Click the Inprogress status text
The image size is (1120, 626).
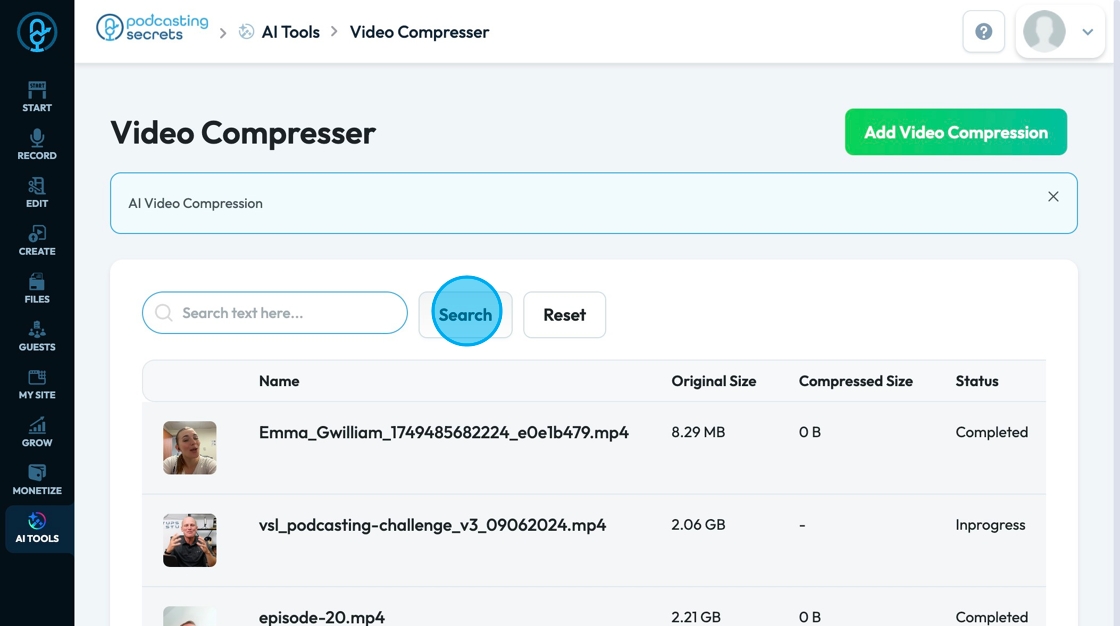coord(990,525)
